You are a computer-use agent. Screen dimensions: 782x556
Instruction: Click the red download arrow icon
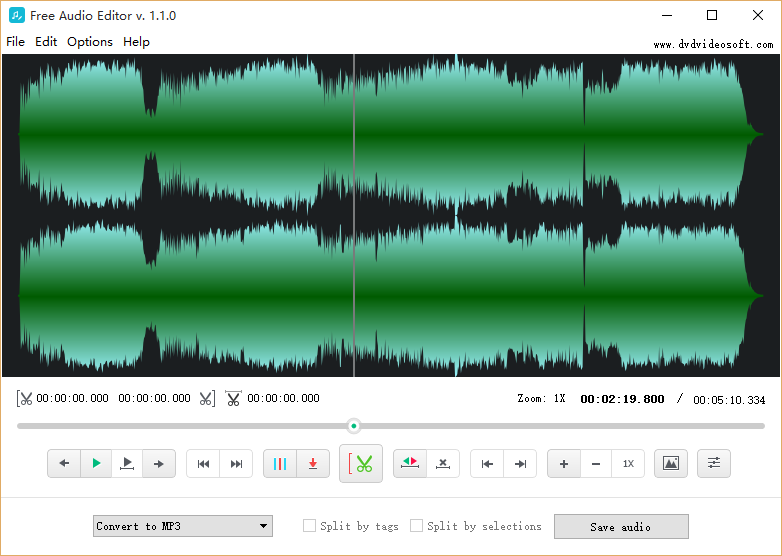point(313,463)
